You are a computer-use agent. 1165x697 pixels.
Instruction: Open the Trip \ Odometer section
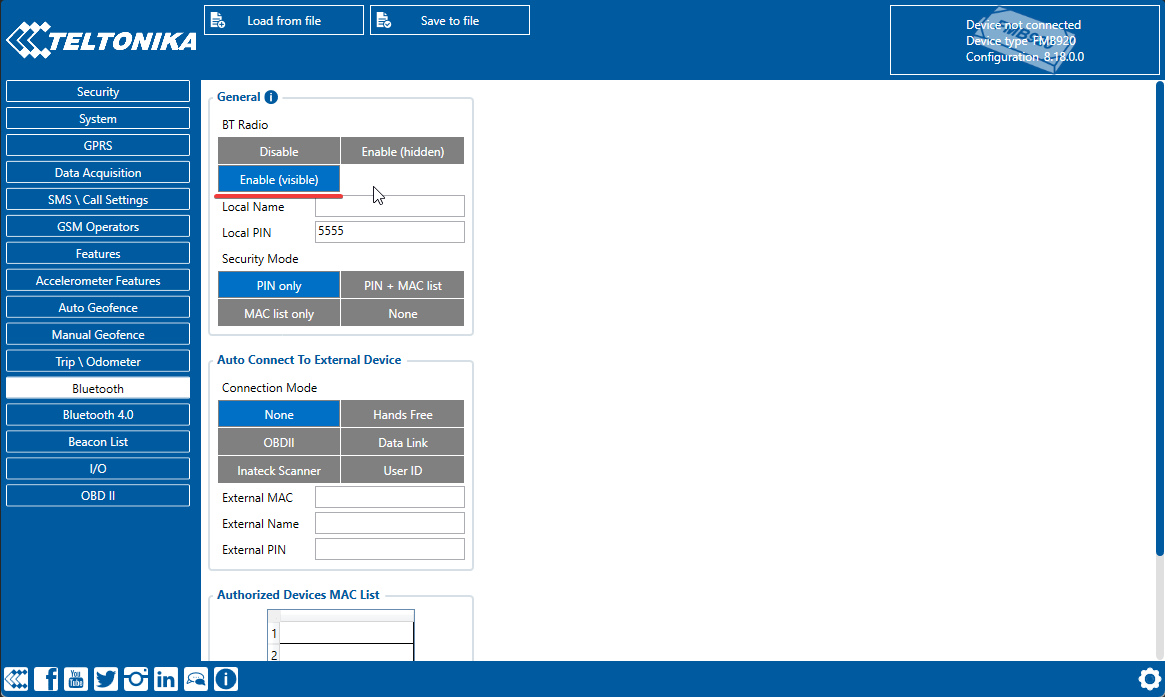[x=98, y=361]
